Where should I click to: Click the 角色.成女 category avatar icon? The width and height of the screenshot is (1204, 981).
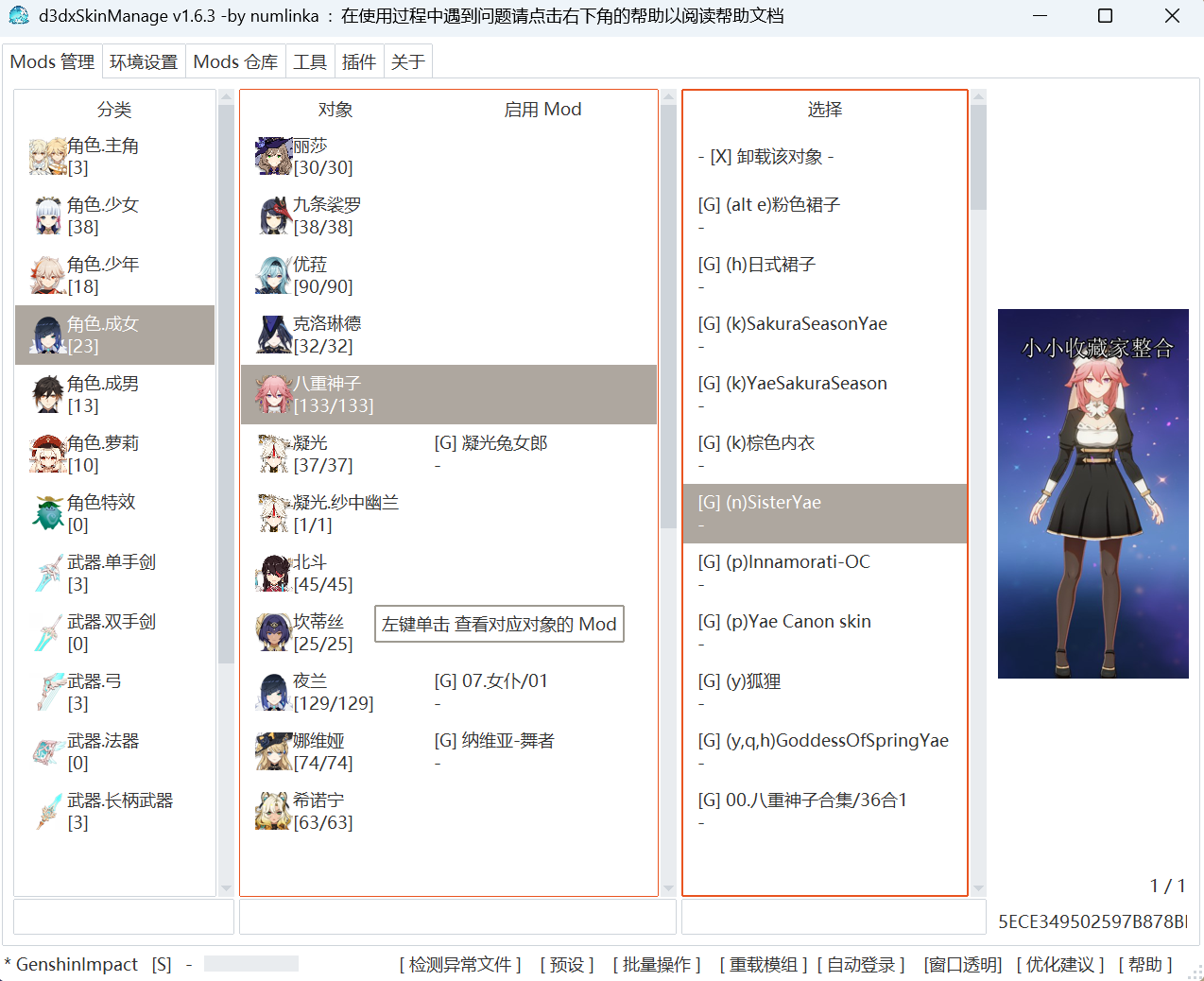(47, 336)
